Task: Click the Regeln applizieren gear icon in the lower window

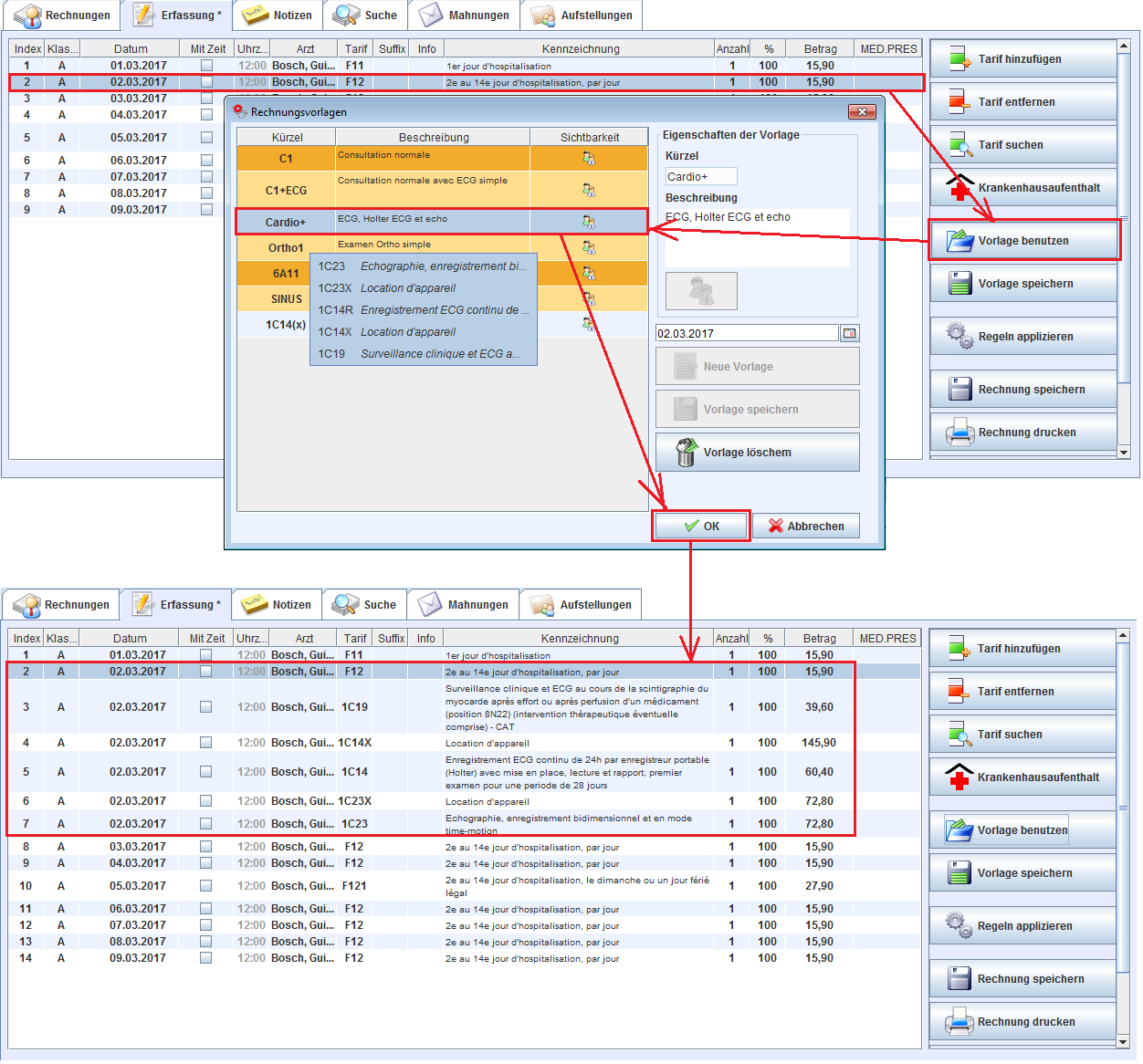Action: (959, 925)
